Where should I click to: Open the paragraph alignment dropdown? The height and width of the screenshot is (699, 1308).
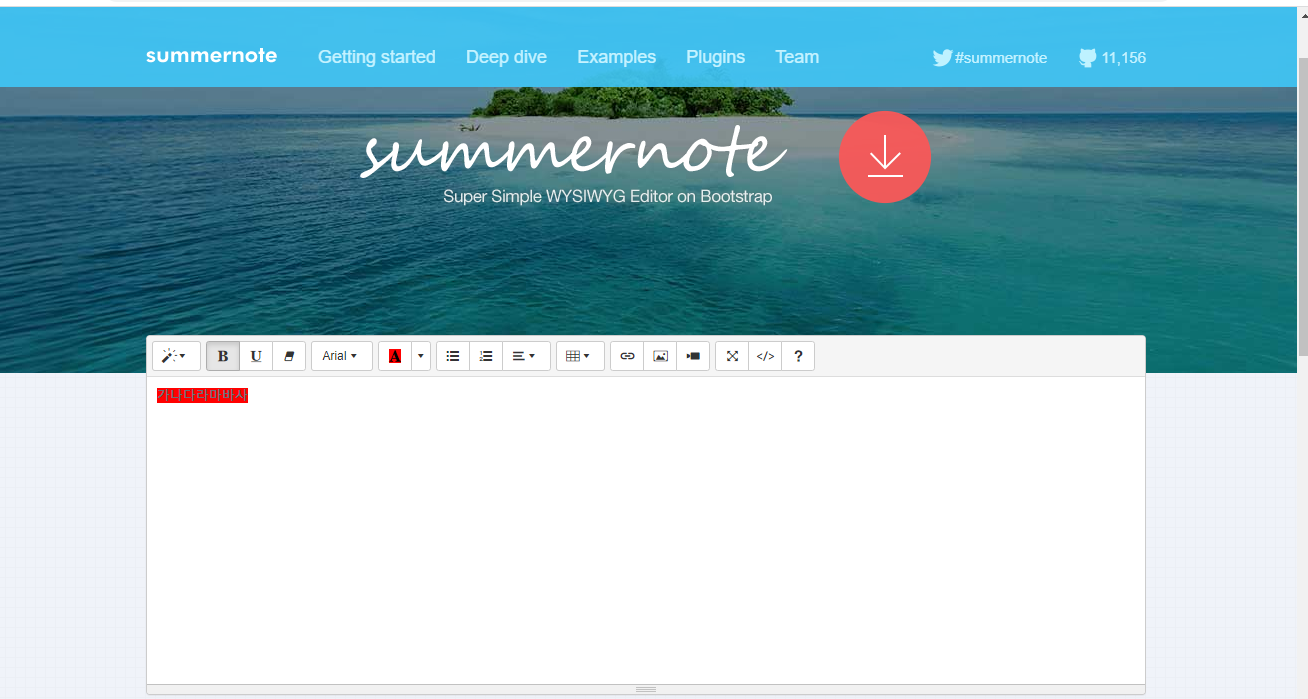point(526,356)
